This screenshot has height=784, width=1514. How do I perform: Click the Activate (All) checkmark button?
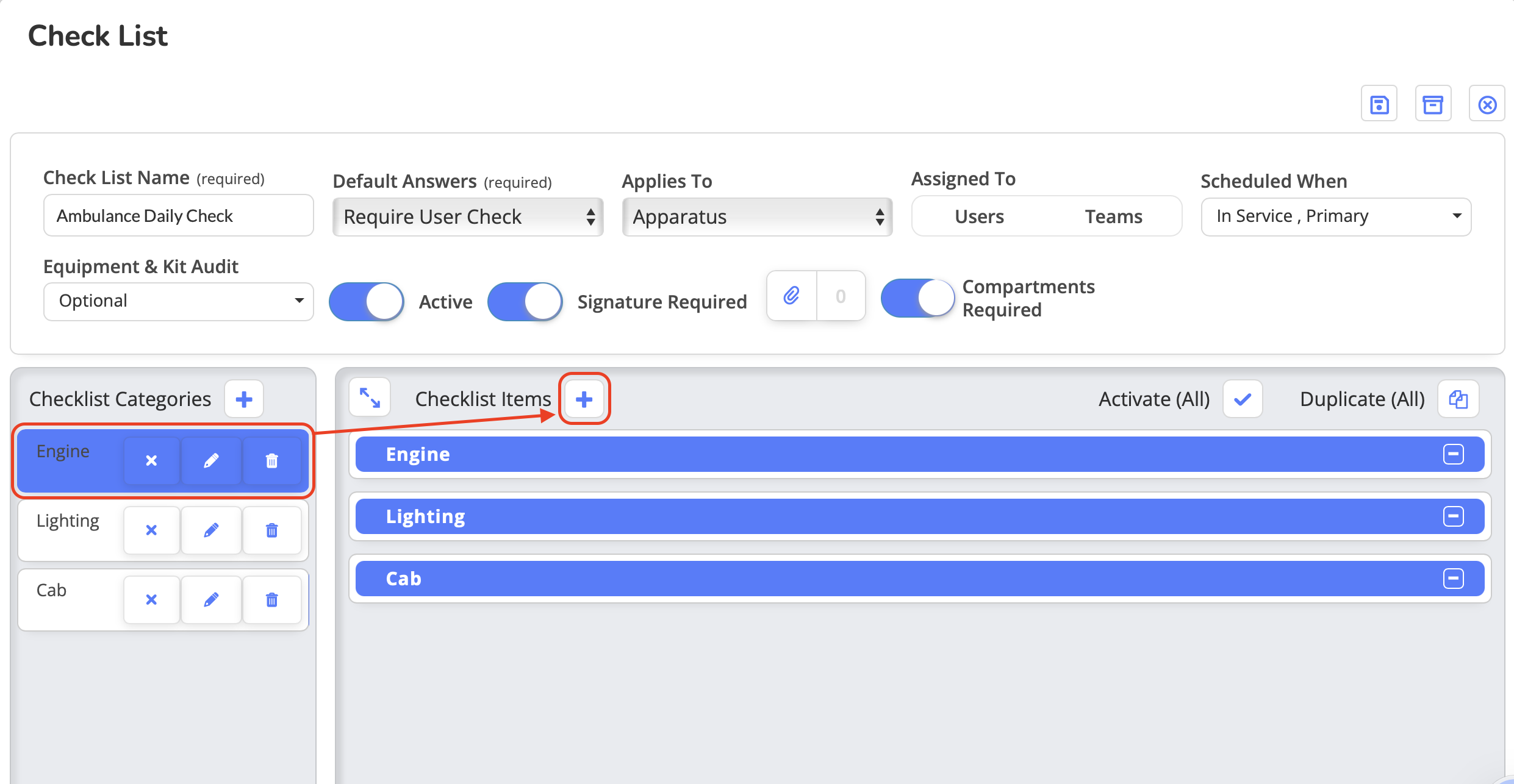tap(1243, 399)
